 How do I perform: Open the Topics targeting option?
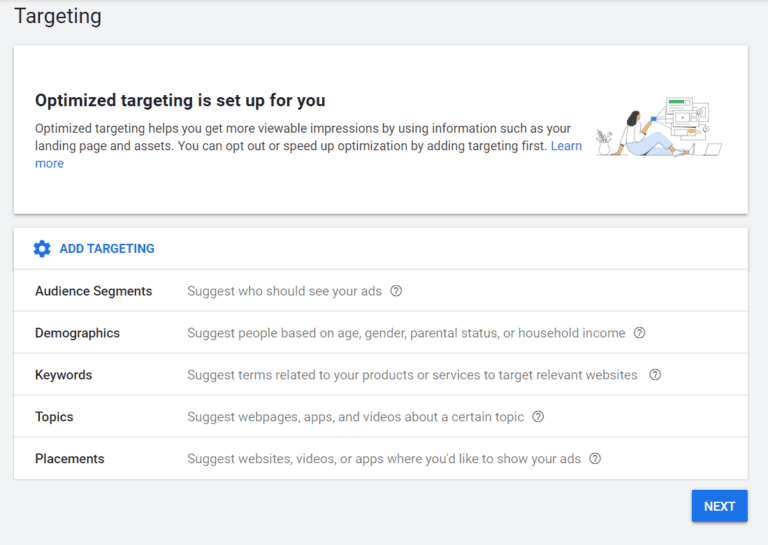[54, 417]
